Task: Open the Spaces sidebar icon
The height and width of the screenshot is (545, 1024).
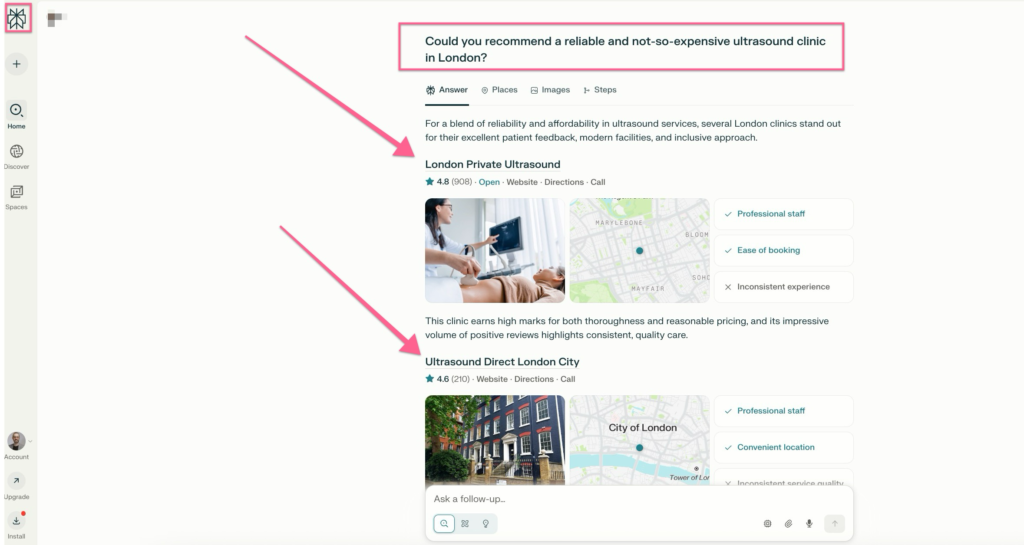Action: 16,192
